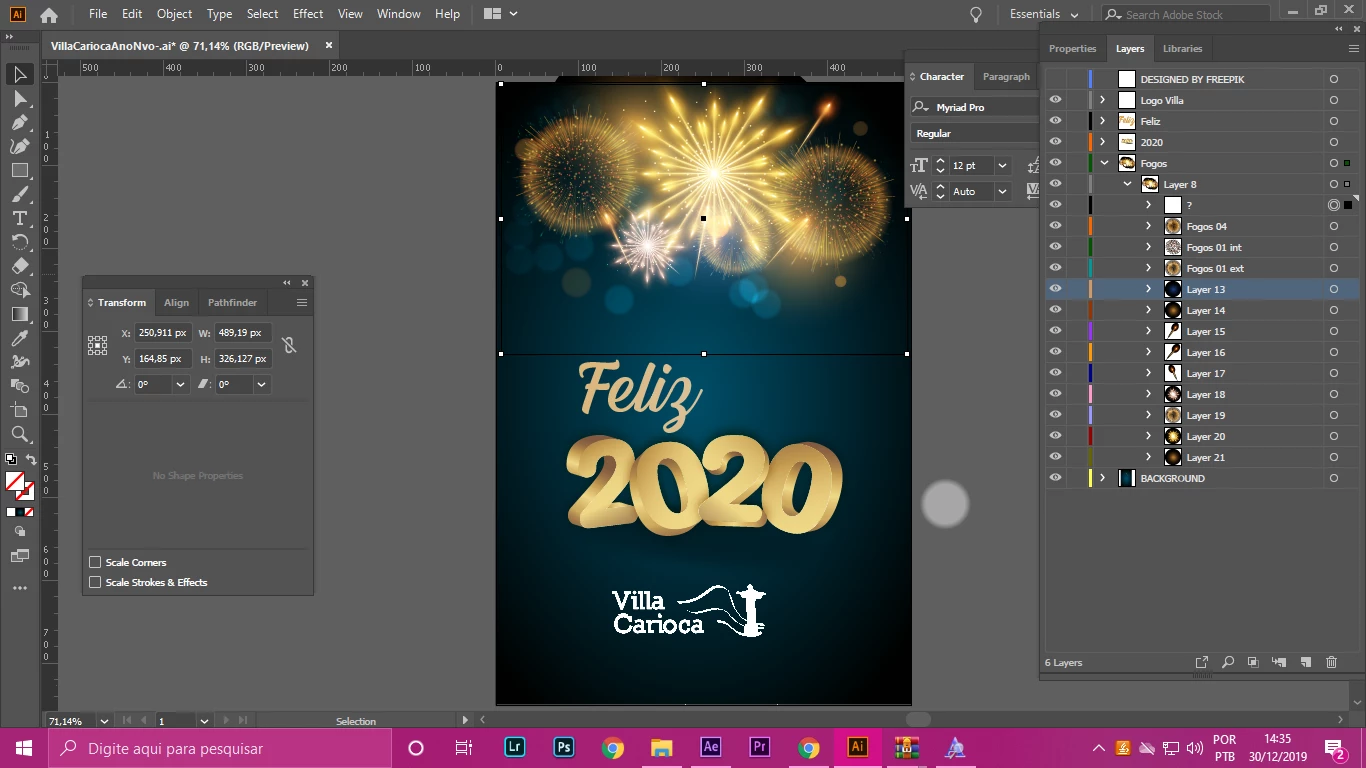The width and height of the screenshot is (1366, 768).
Task: Select the Selection tool arrow
Action: [19, 74]
